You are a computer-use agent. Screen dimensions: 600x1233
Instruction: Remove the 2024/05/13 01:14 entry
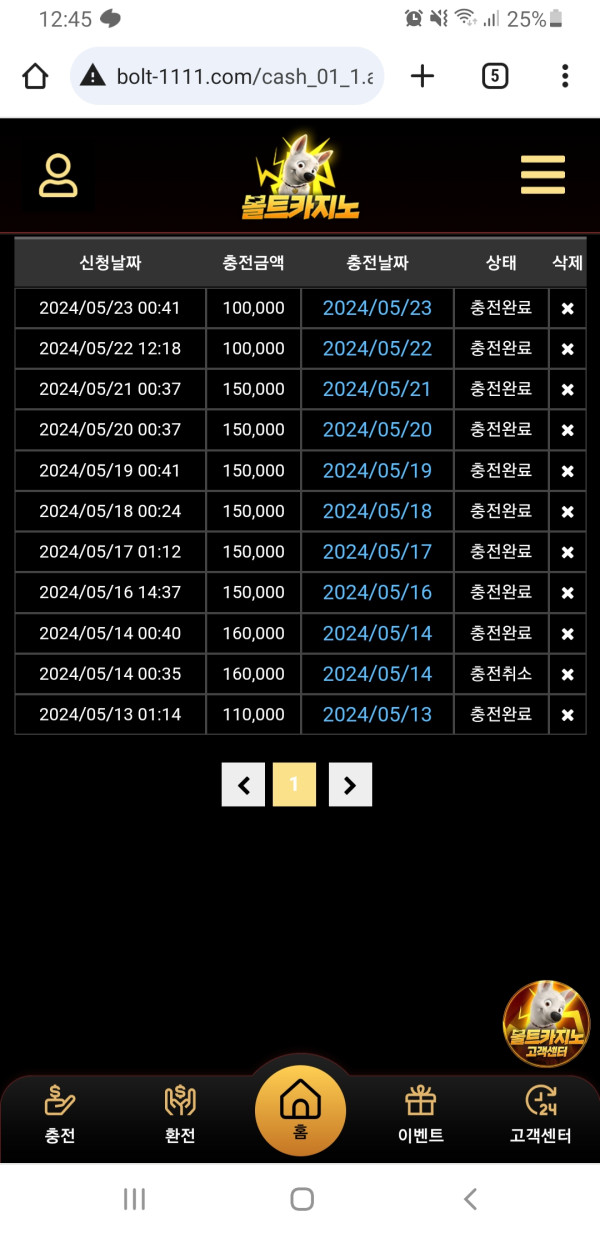point(567,716)
